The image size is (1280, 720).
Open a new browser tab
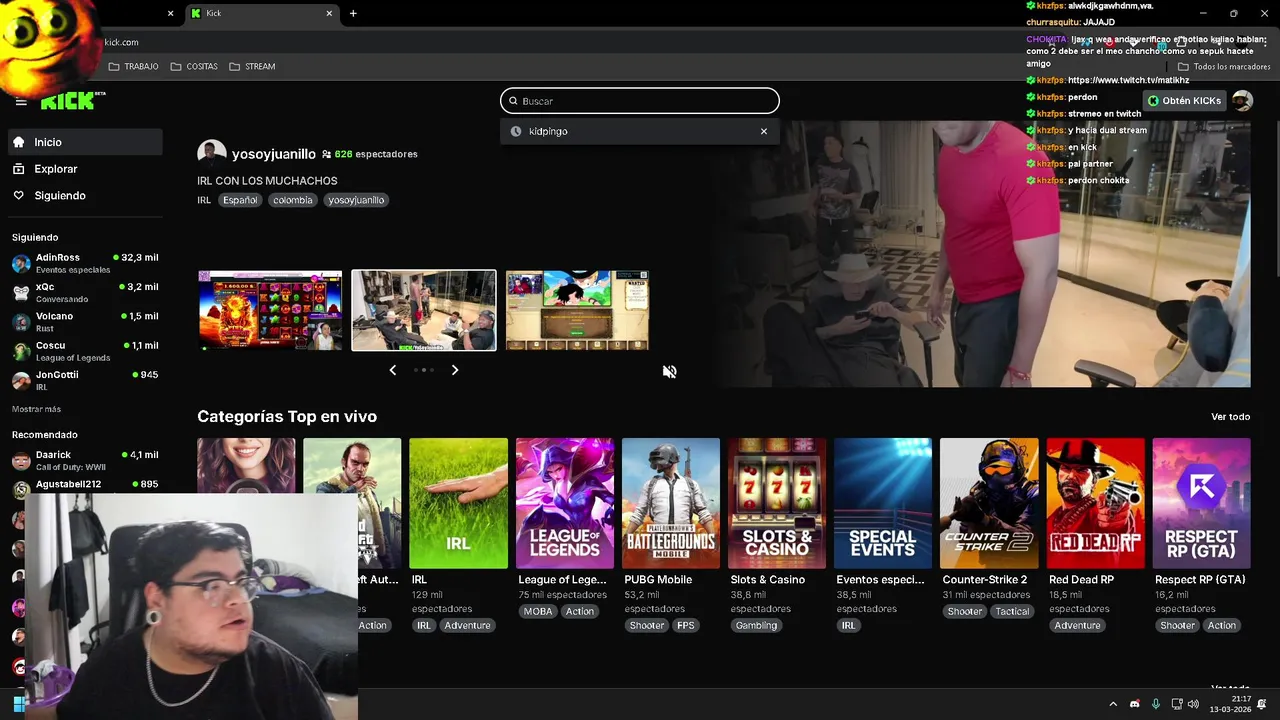[x=353, y=13]
